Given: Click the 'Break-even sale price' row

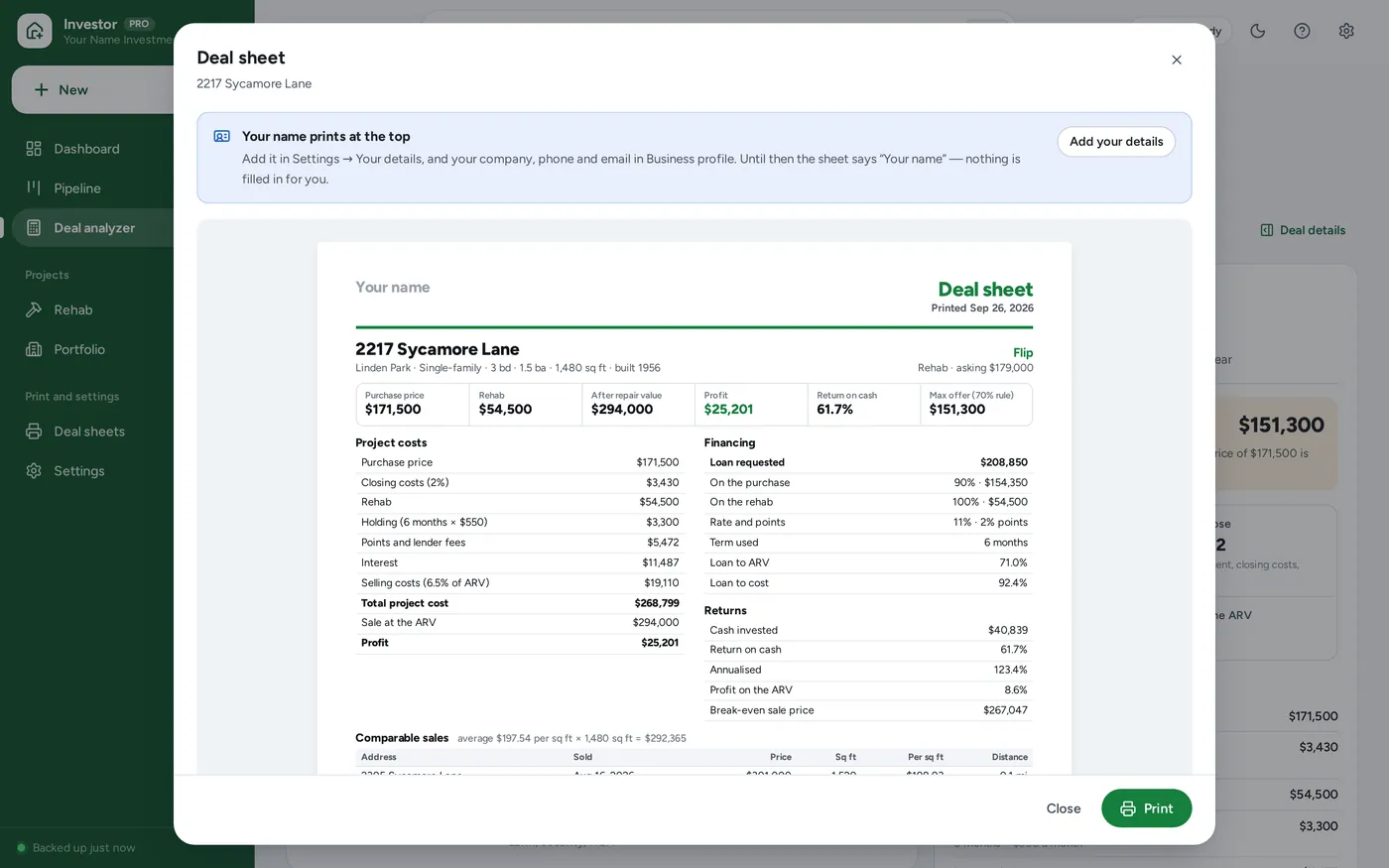Looking at the screenshot, I should point(868,710).
